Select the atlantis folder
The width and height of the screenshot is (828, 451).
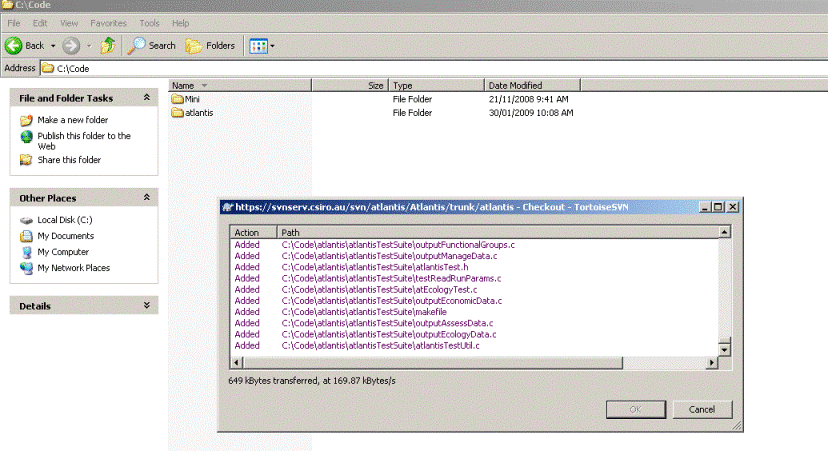198,113
